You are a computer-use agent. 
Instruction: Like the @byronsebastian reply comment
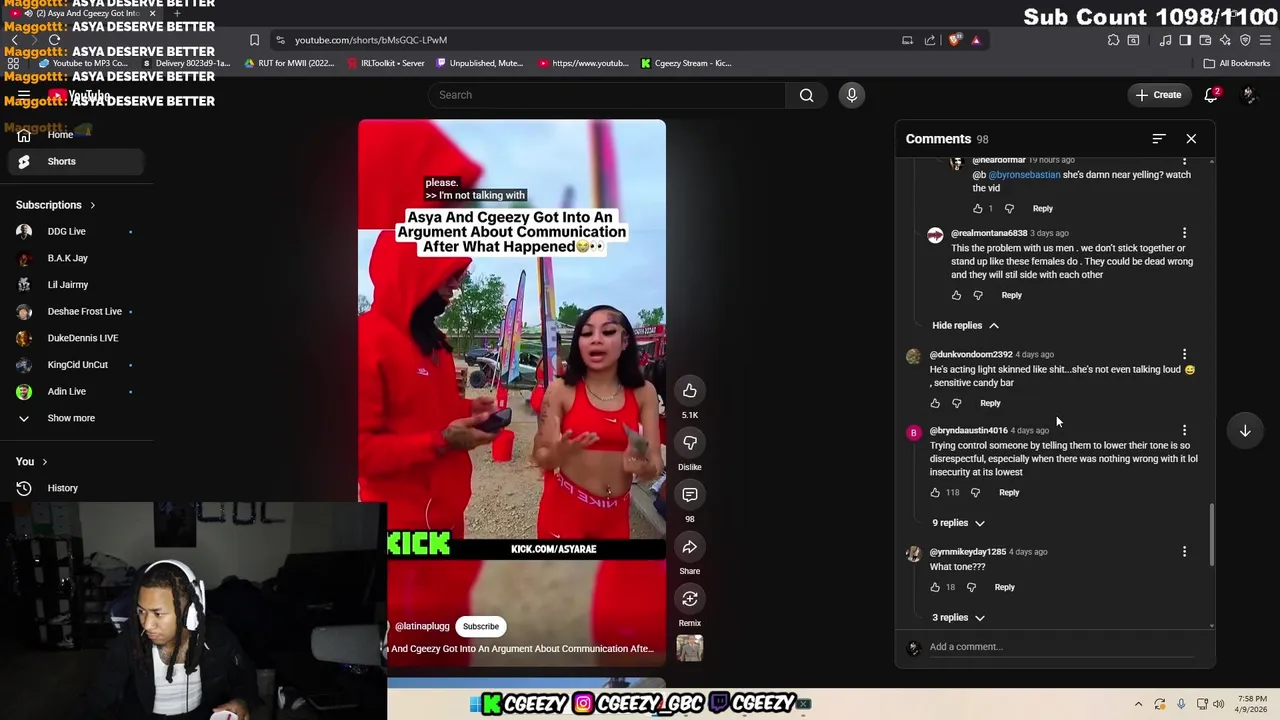(x=977, y=208)
